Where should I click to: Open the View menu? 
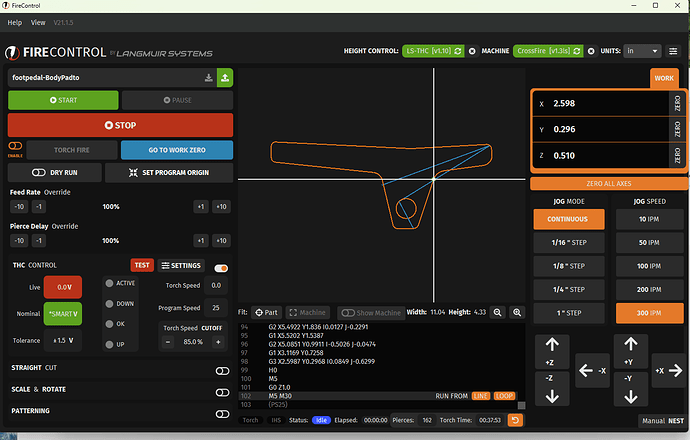click(38, 22)
